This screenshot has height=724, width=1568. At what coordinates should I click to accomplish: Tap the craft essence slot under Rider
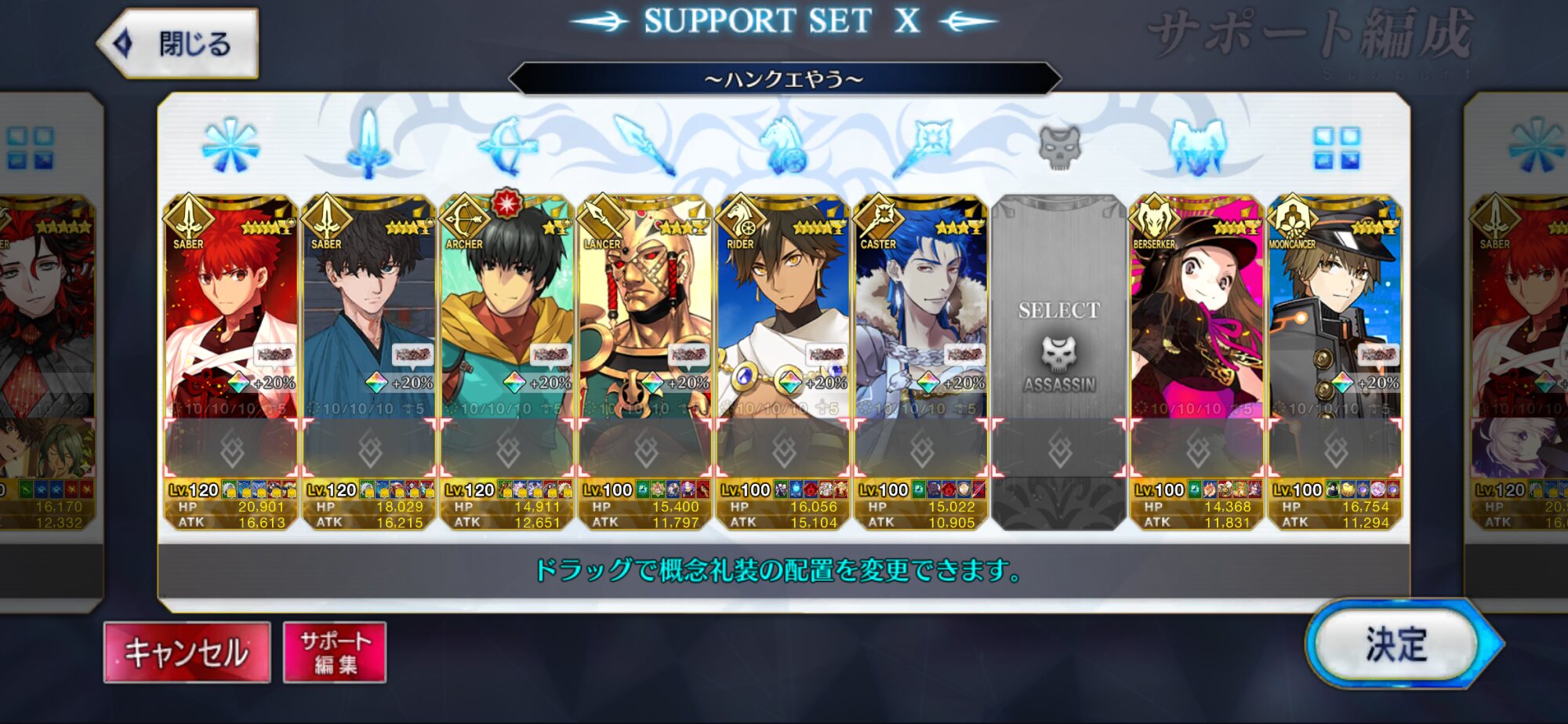click(x=782, y=449)
